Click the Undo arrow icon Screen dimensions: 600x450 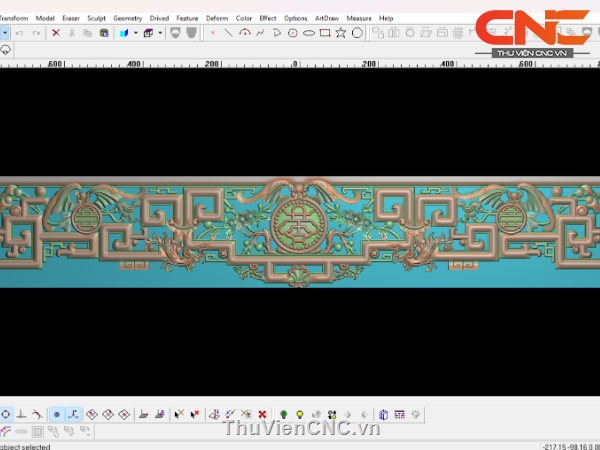pyautogui.click(x=20, y=33)
